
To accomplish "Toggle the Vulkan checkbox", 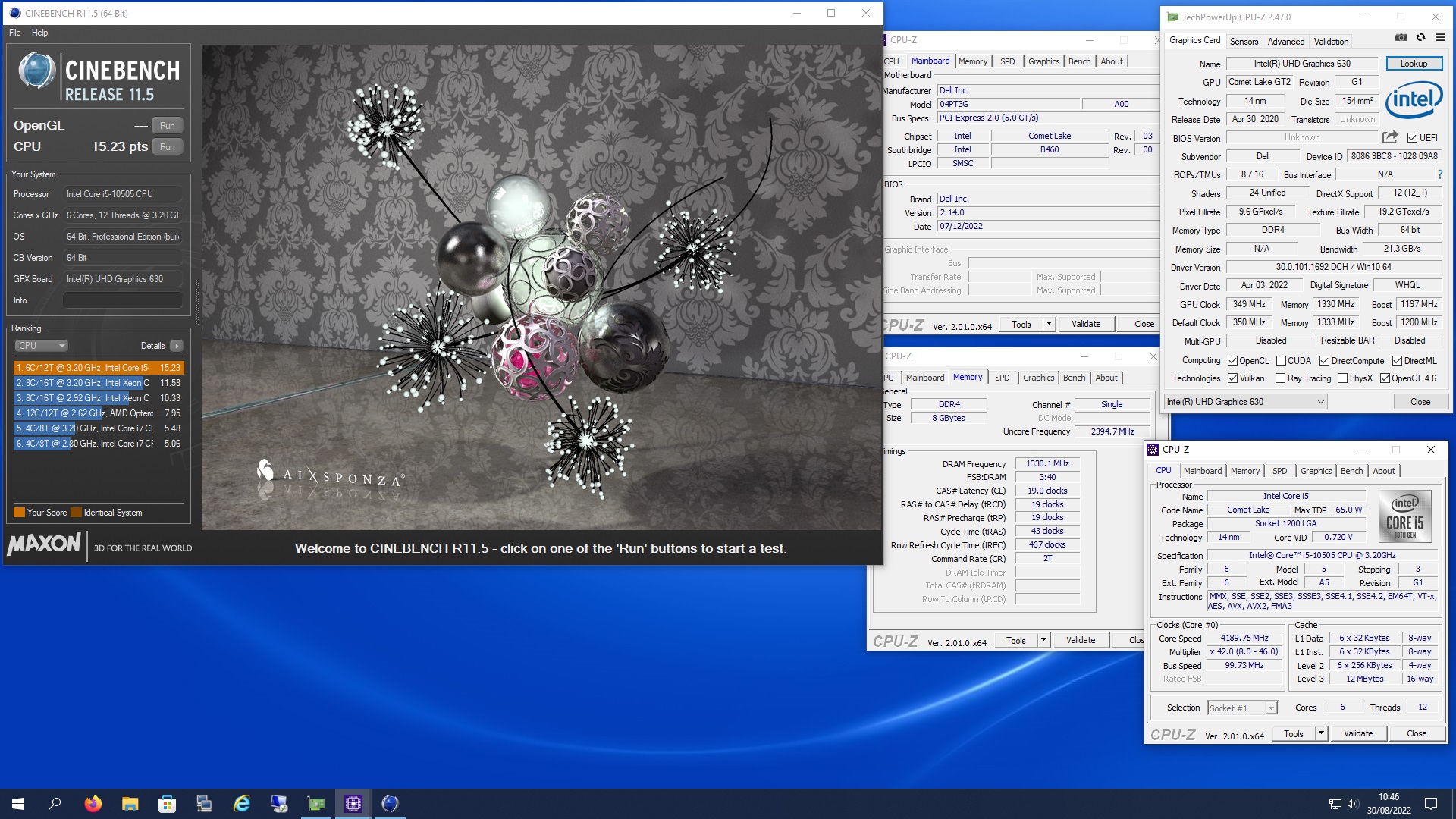I will point(1233,378).
